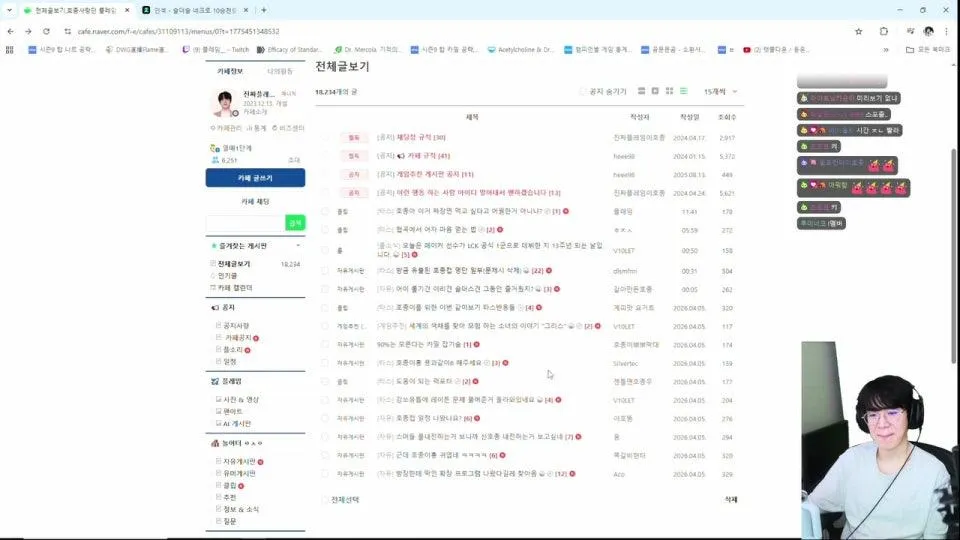
Task: Click the cafe profile thumbnail image
Action: pos(225,103)
